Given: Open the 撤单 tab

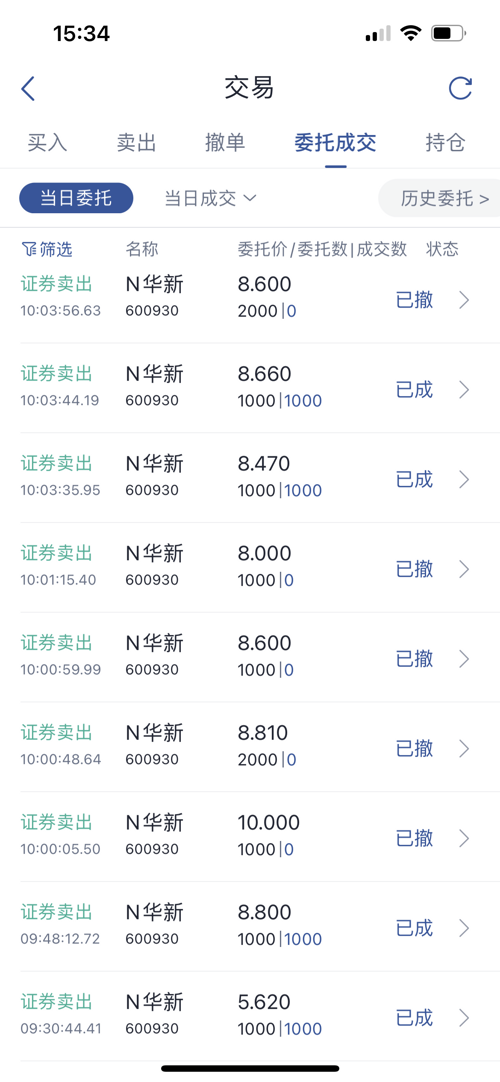Looking at the screenshot, I should pyautogui.click(x=225, y=143).
